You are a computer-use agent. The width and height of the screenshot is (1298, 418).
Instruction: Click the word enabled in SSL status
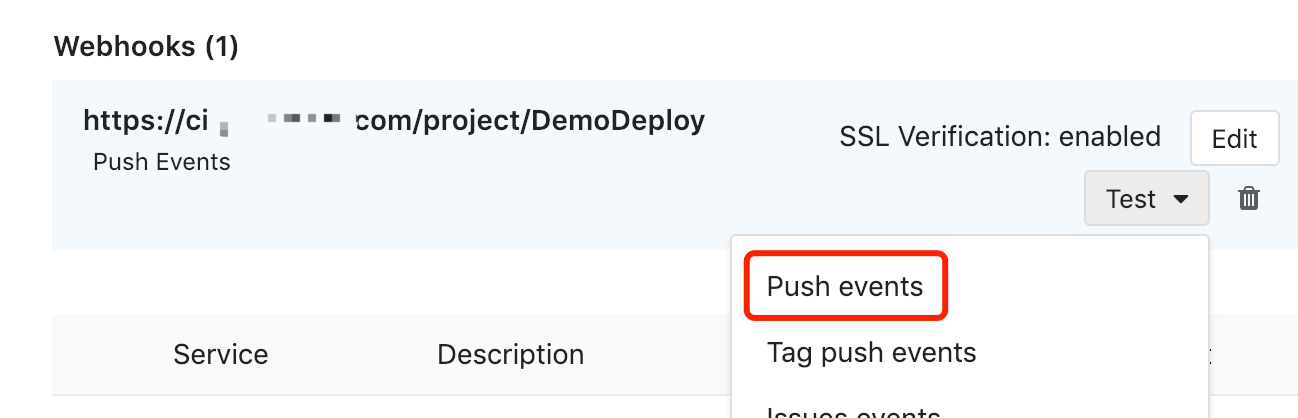(x=1107, y=136)
